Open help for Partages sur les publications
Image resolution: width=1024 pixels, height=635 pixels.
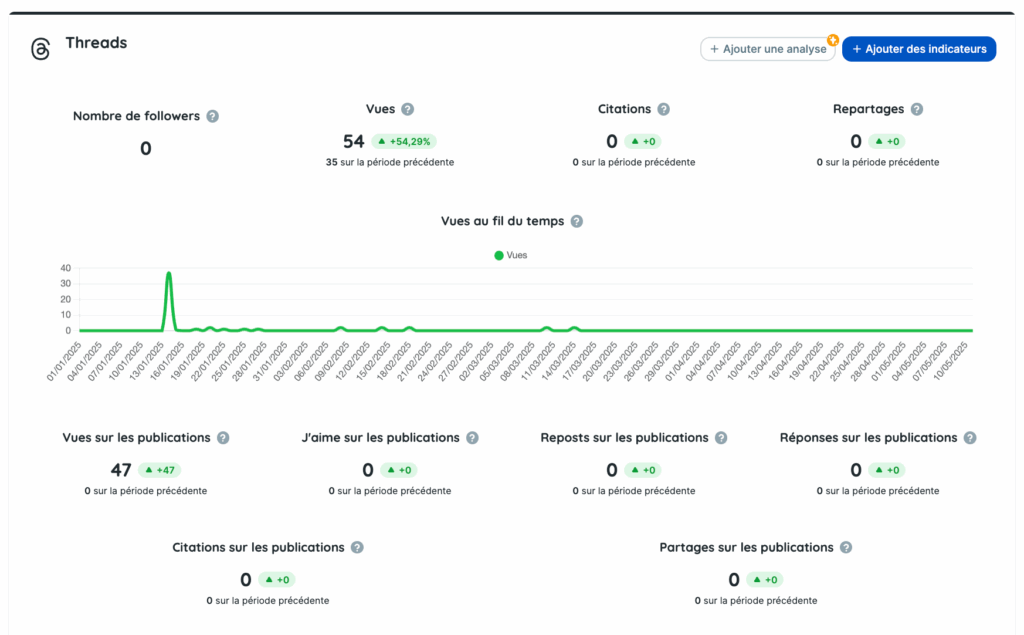click(x=845, y=548)
